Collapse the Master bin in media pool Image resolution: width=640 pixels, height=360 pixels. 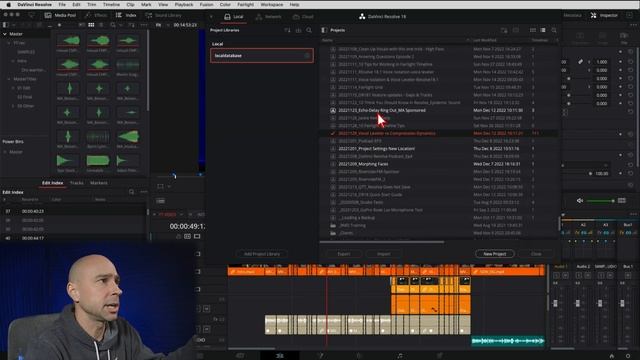click(x=5, y=34)
